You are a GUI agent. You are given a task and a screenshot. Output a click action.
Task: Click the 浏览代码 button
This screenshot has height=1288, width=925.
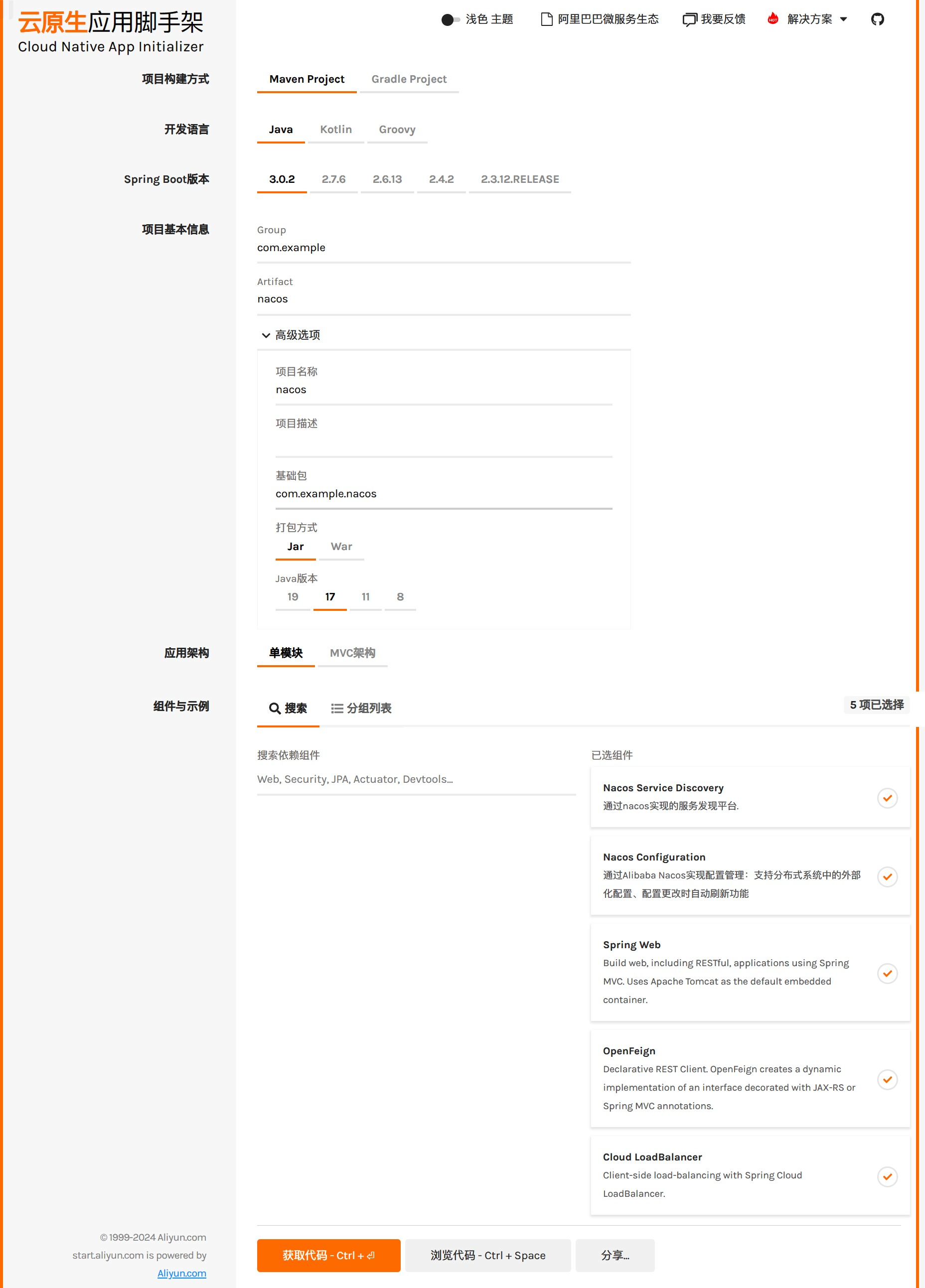(x=488, y=1255)
